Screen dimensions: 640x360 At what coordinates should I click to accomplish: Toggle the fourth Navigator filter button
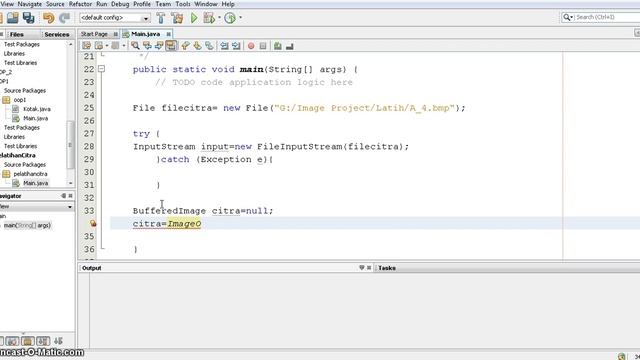point(43,341)
